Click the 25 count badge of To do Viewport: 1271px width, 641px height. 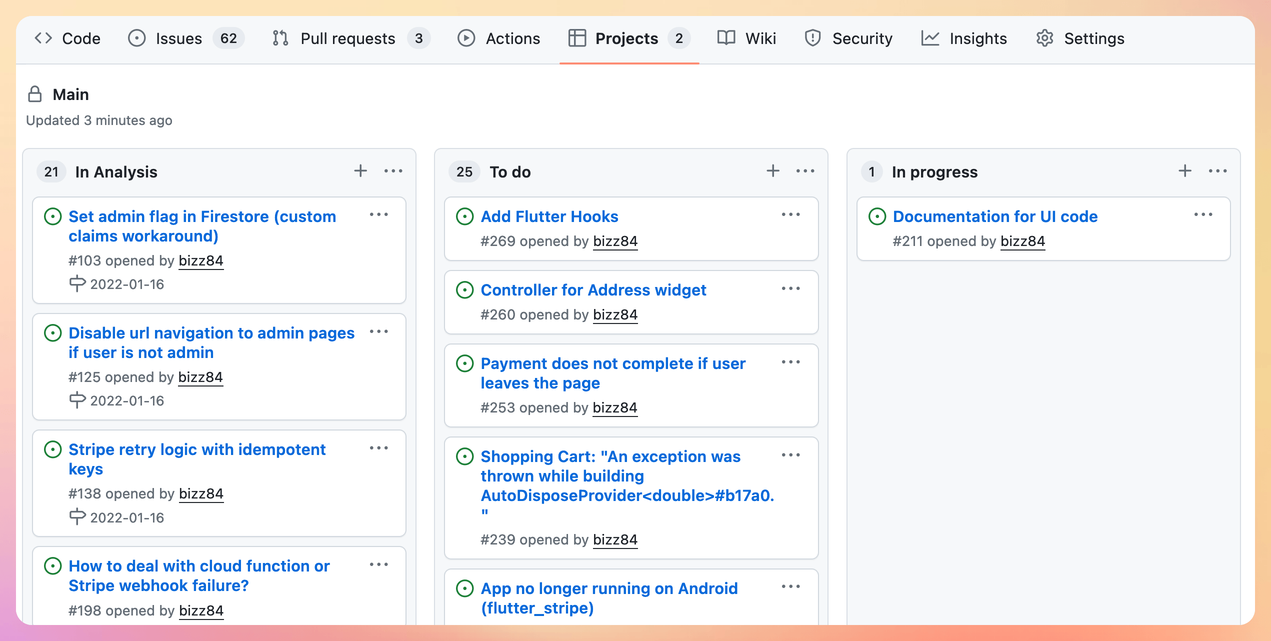(464, 171)
